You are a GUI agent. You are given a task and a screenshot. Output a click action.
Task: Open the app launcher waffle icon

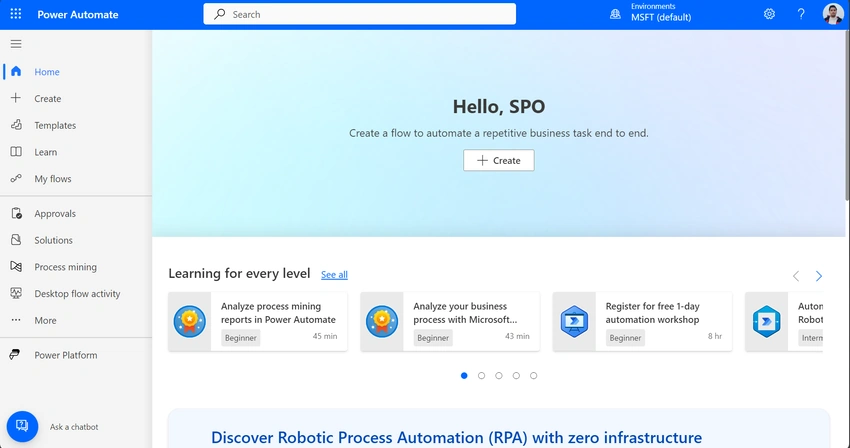click(x=16, y=14)
